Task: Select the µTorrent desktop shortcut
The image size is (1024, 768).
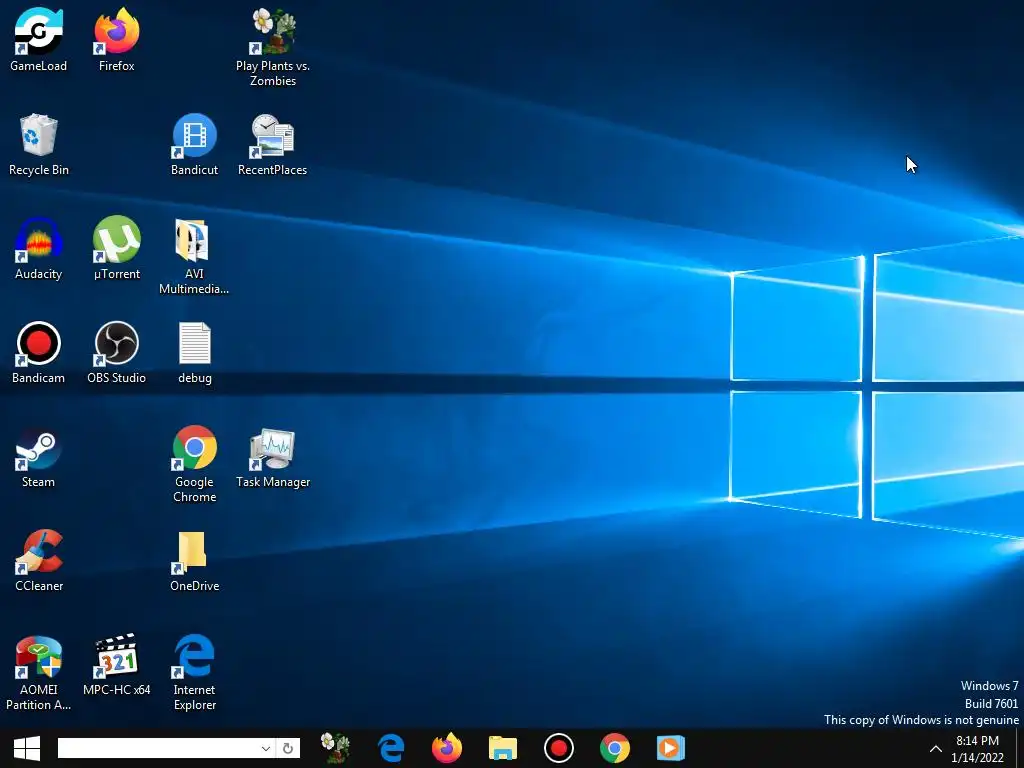Action: click(117, 248)
